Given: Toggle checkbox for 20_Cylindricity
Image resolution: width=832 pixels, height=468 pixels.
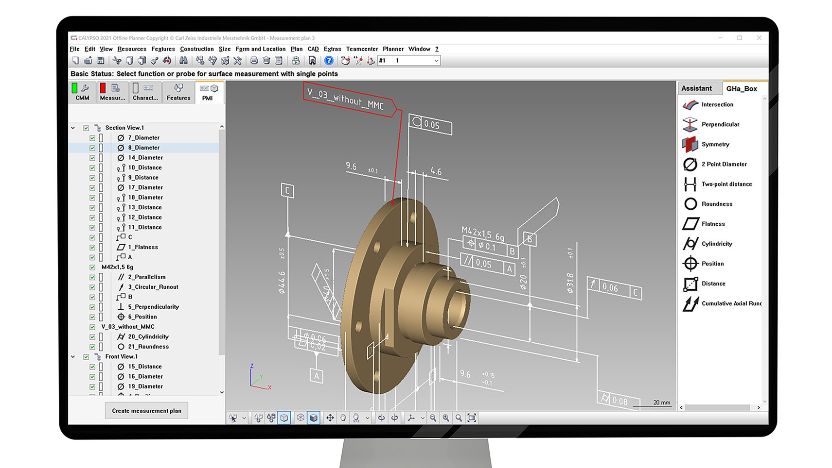Looking at the screenshot, I should [92, 337].
